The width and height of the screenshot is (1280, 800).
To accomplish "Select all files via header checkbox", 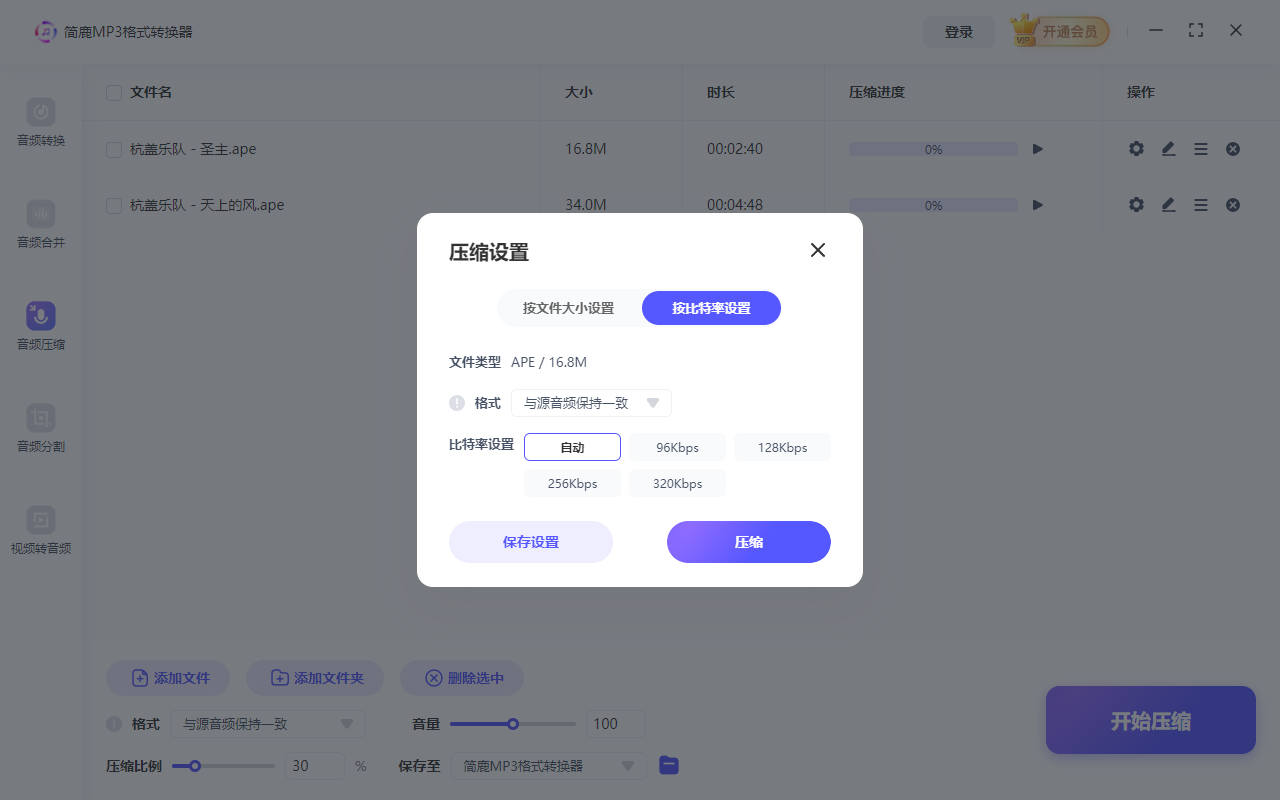I will [x=113, y=92].
